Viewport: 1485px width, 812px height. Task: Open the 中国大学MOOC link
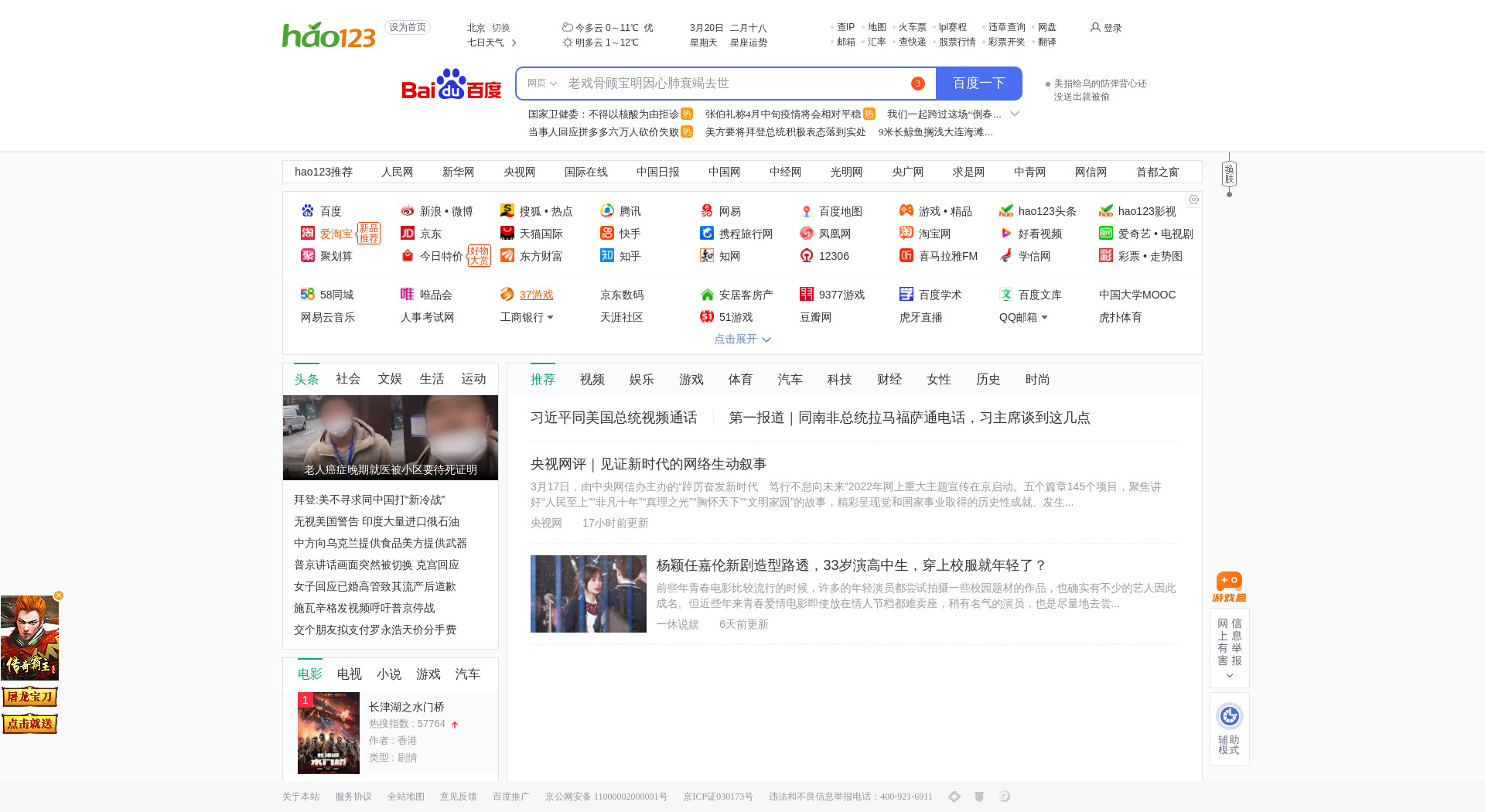[x=1138, y=295]
